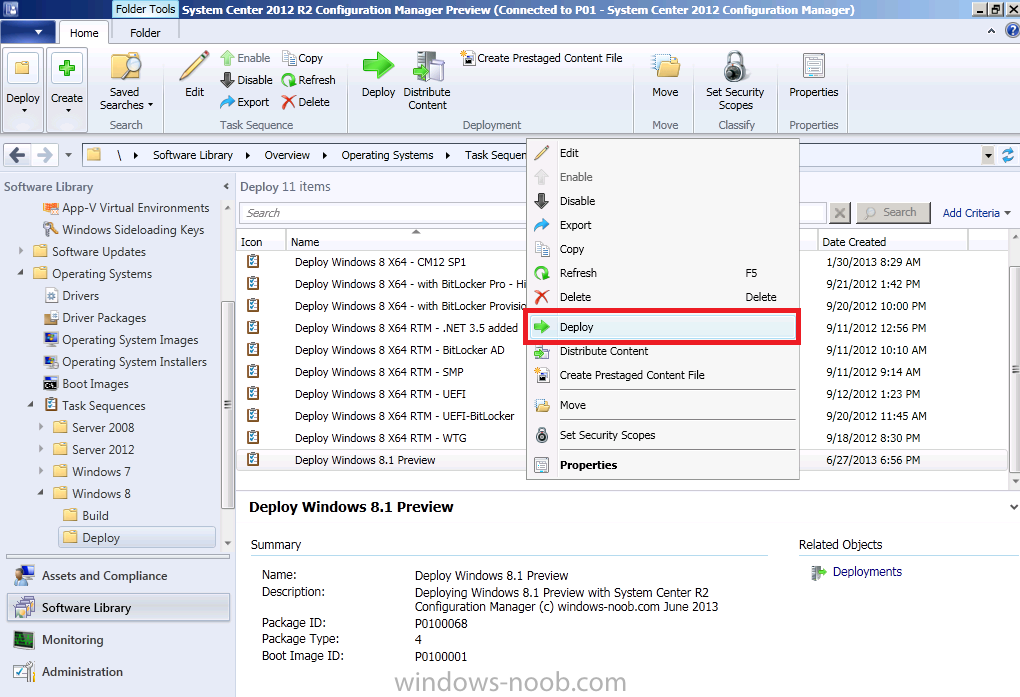Screen dimensions: 1020x697
Task: Select App-V Virtual Environments in the tree
Action: (126, 208)
